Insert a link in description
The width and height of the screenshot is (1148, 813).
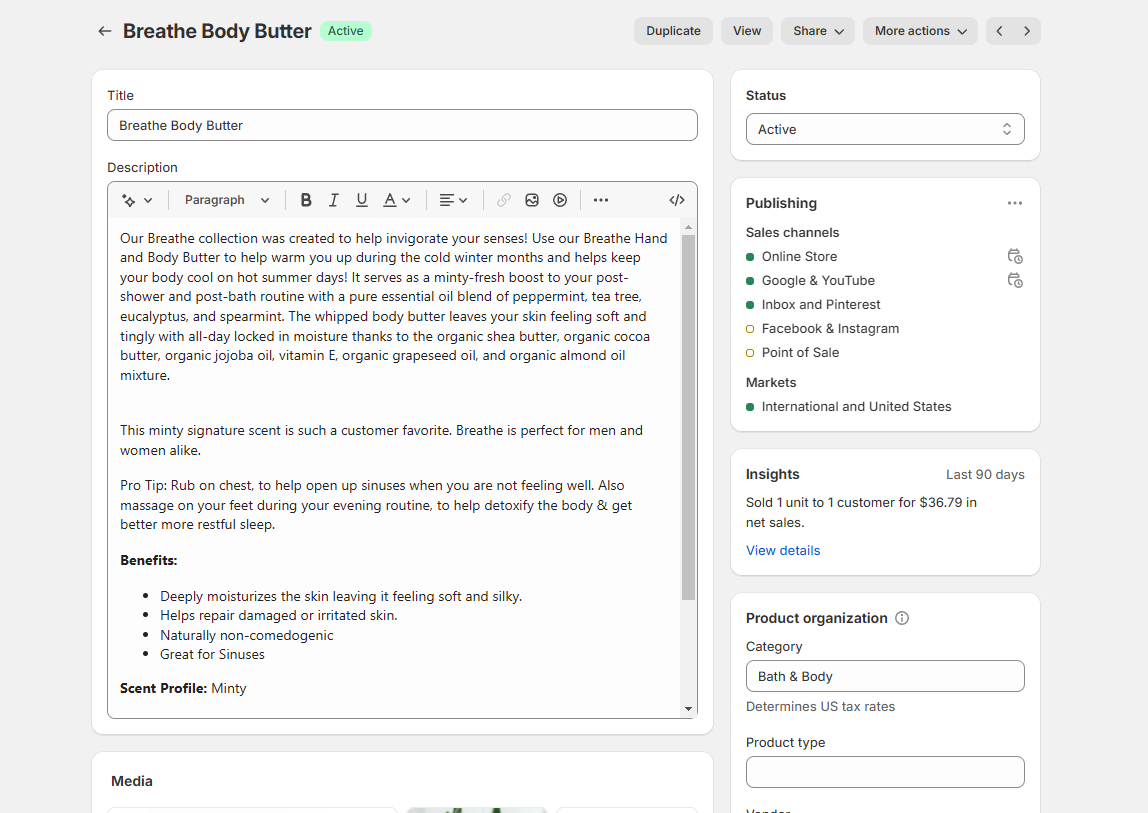[x=504, y=200]
